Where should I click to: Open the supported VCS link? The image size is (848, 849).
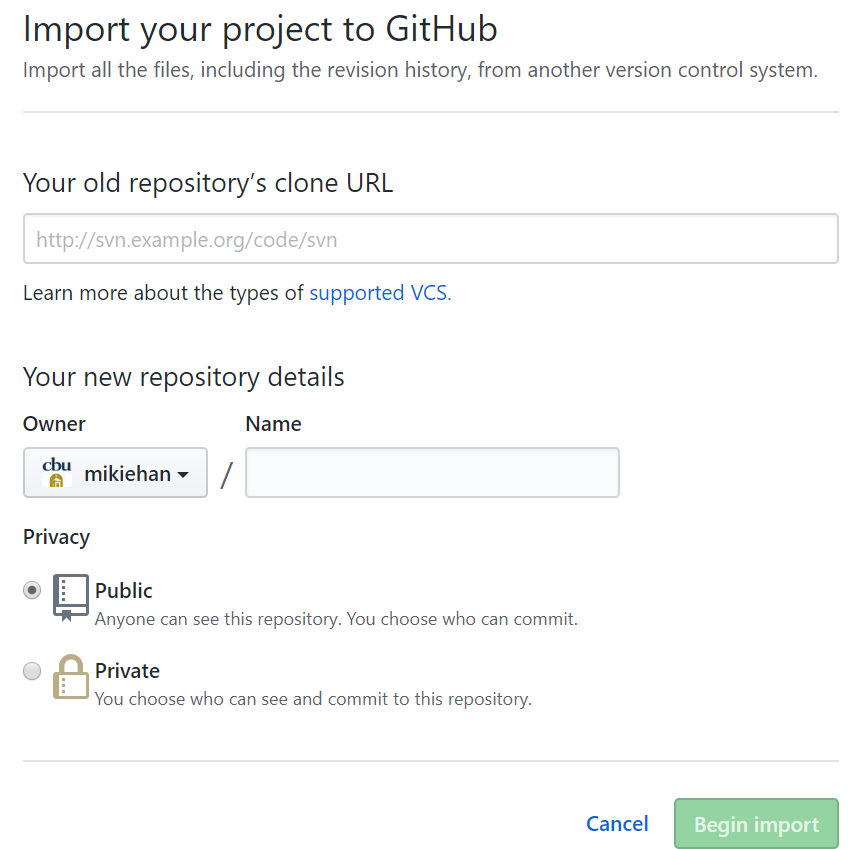pos(375,292)
